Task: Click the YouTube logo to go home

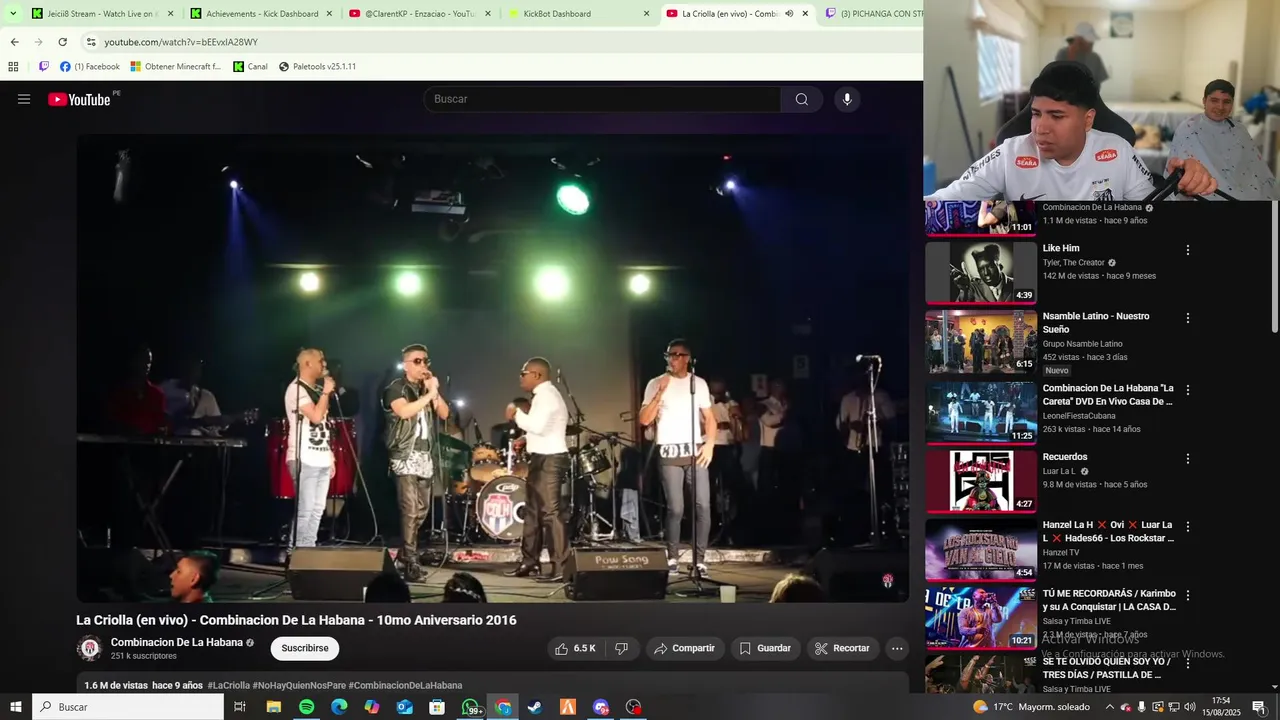Action: tap(79, 99)
